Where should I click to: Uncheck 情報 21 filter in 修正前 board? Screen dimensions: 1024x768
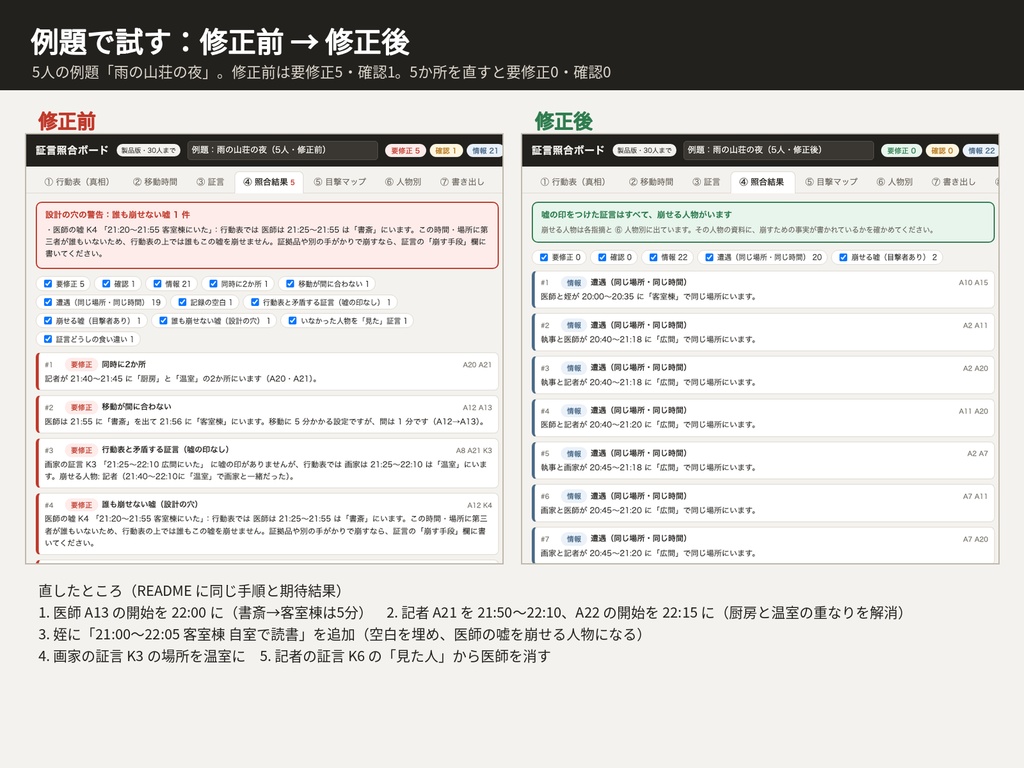pos(157,283)
